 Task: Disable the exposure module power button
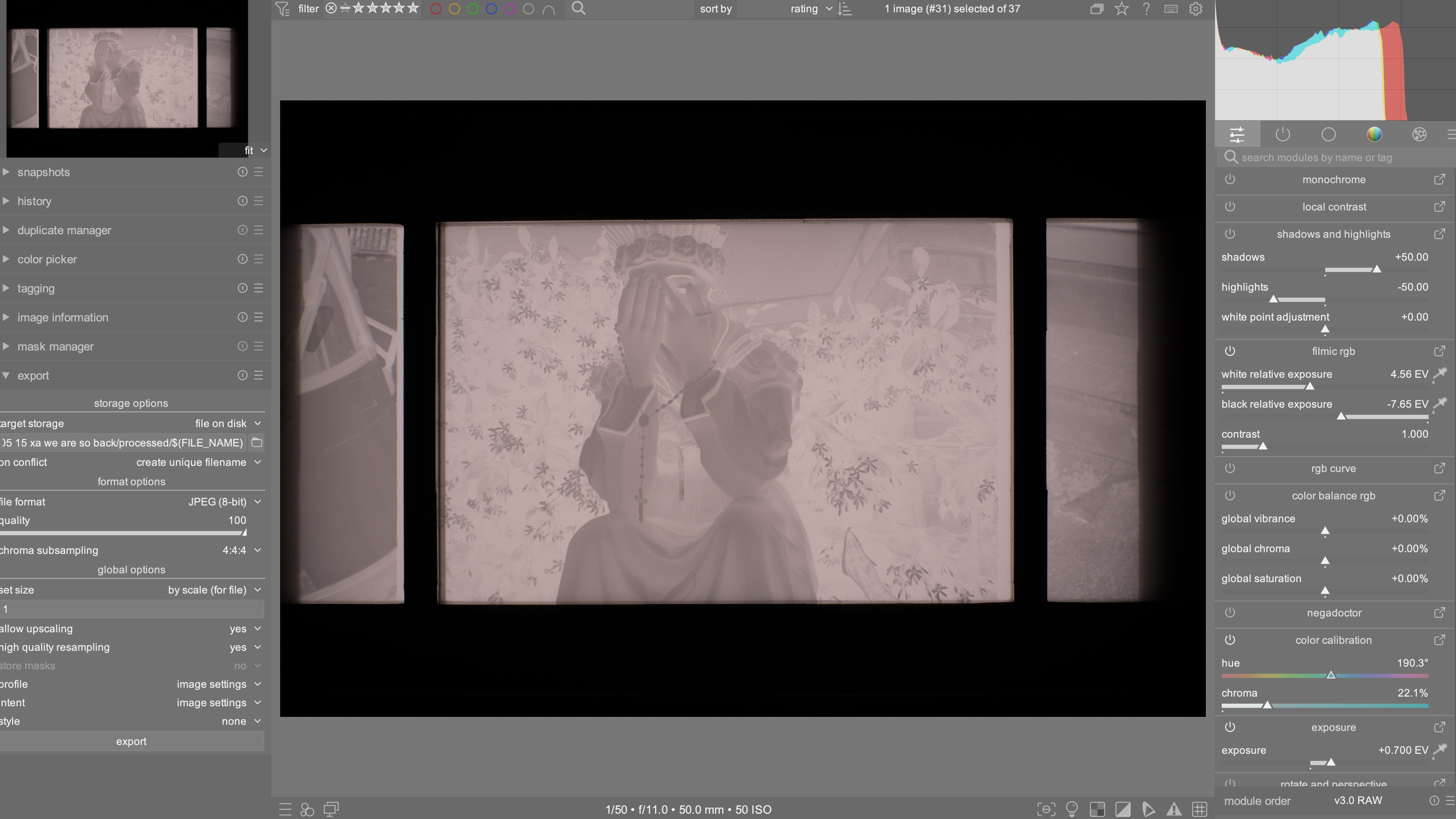coord(1230,727)
